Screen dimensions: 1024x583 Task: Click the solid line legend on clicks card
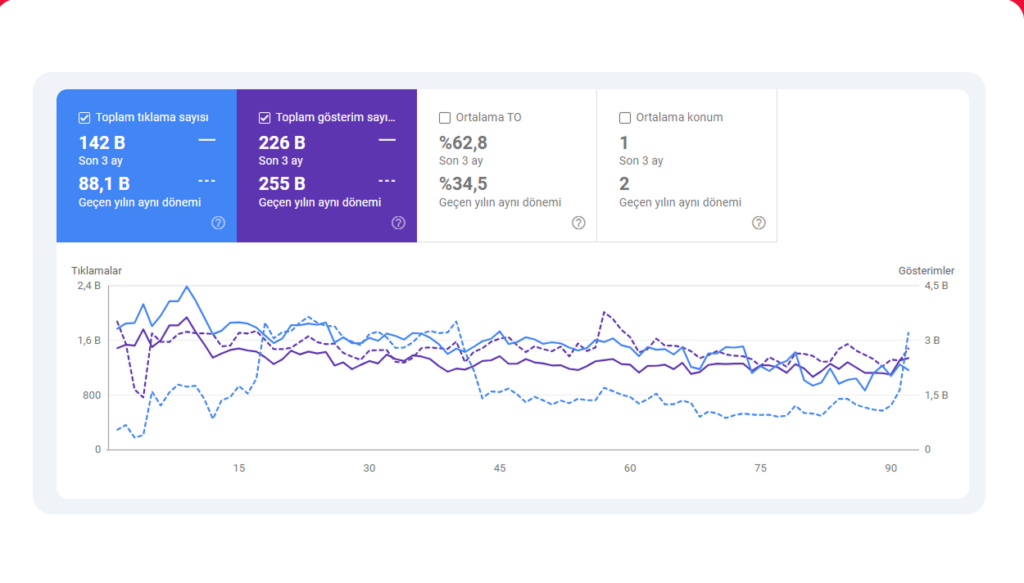(x=207, y=140)
